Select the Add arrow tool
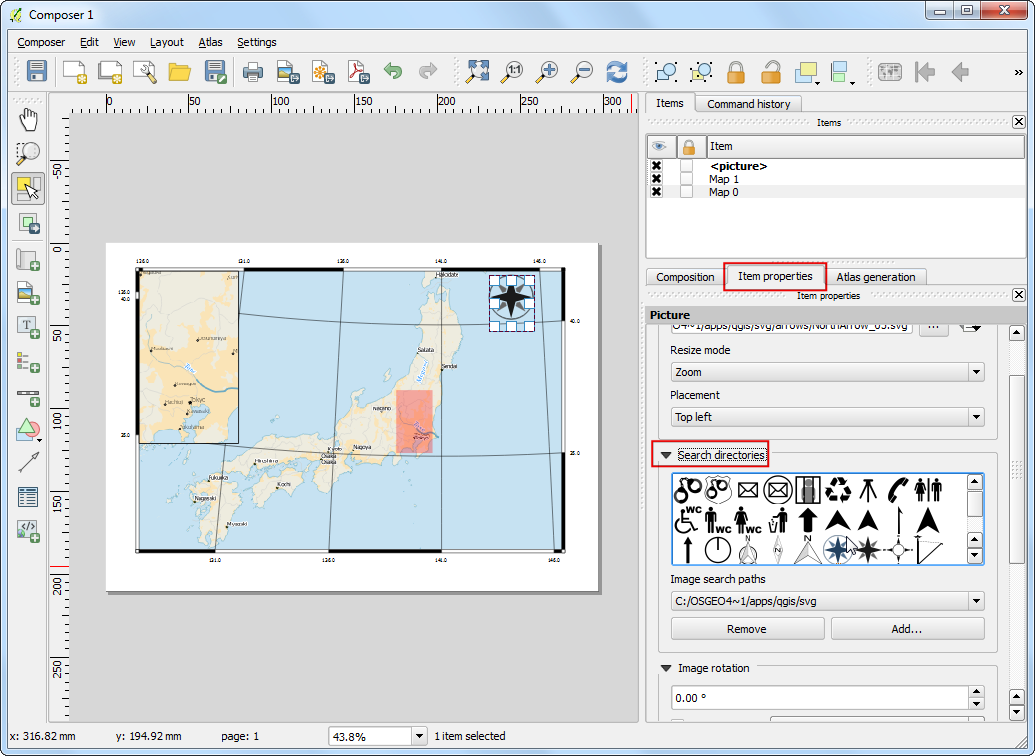 (x=28, y=462)
